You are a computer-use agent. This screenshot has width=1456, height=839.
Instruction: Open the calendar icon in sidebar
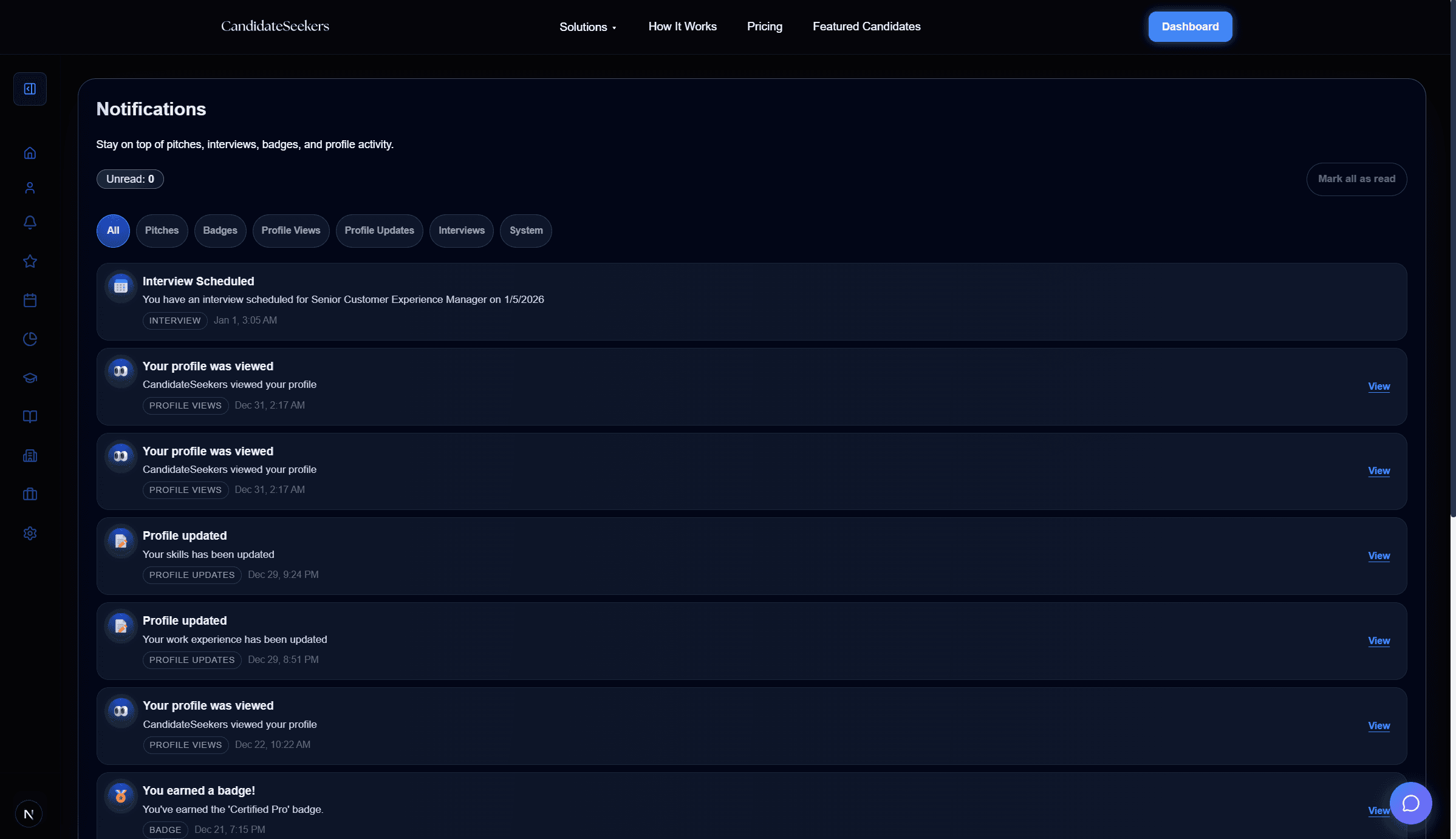30,301
